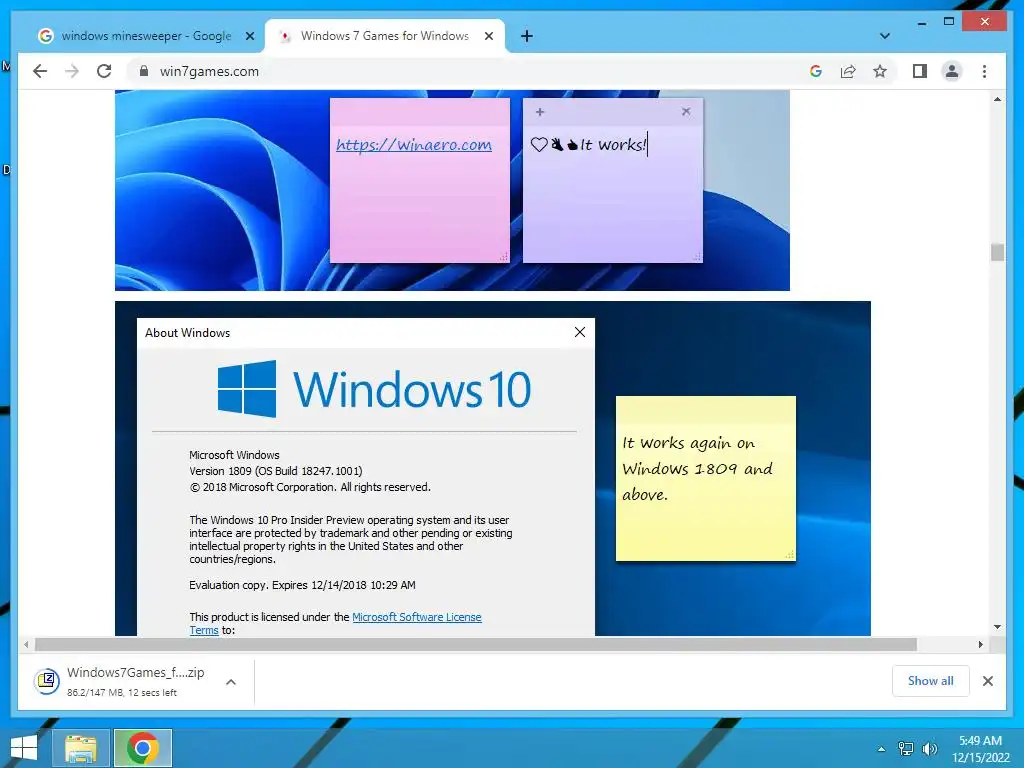Close the downloads bar
Screen dimensions: 1024x768
[987, 681]
